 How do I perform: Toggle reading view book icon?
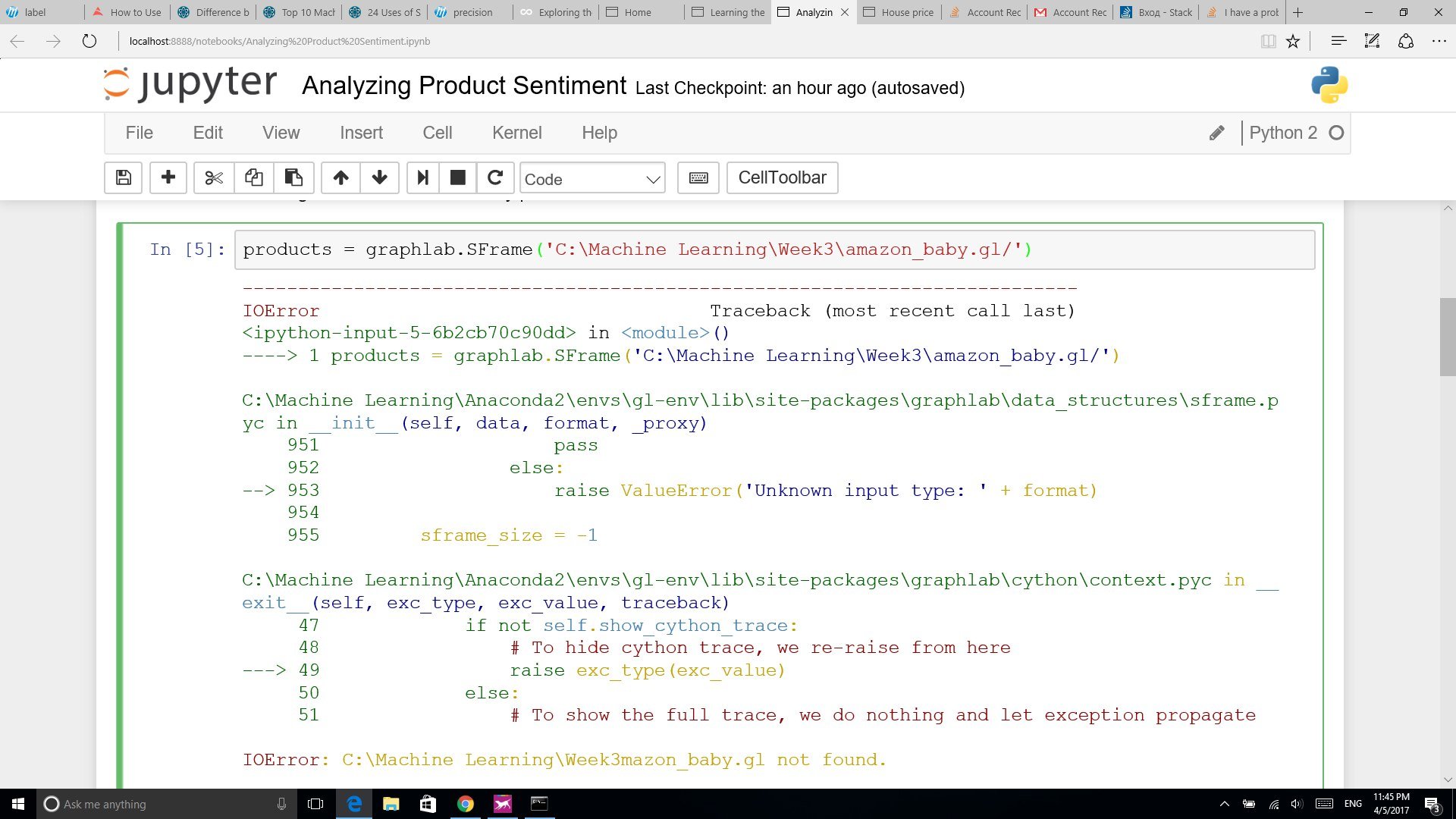pos(1268,41)
